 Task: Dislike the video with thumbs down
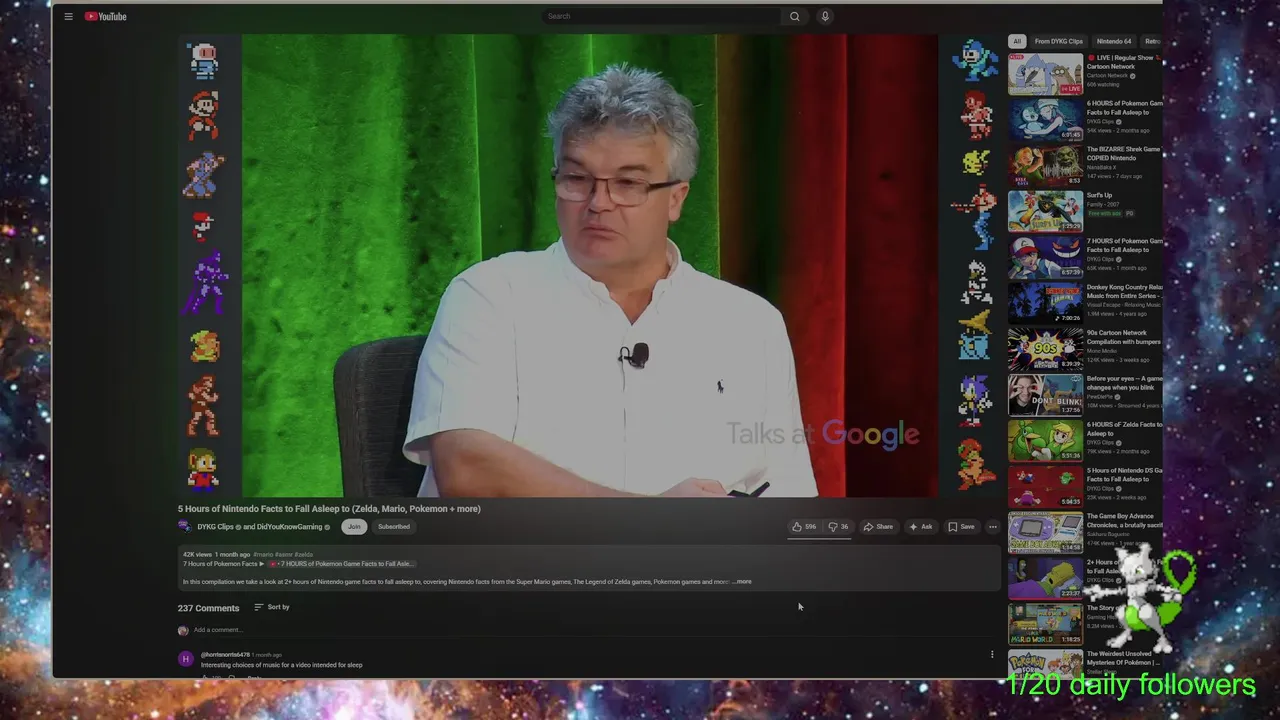tap(838, 527)
